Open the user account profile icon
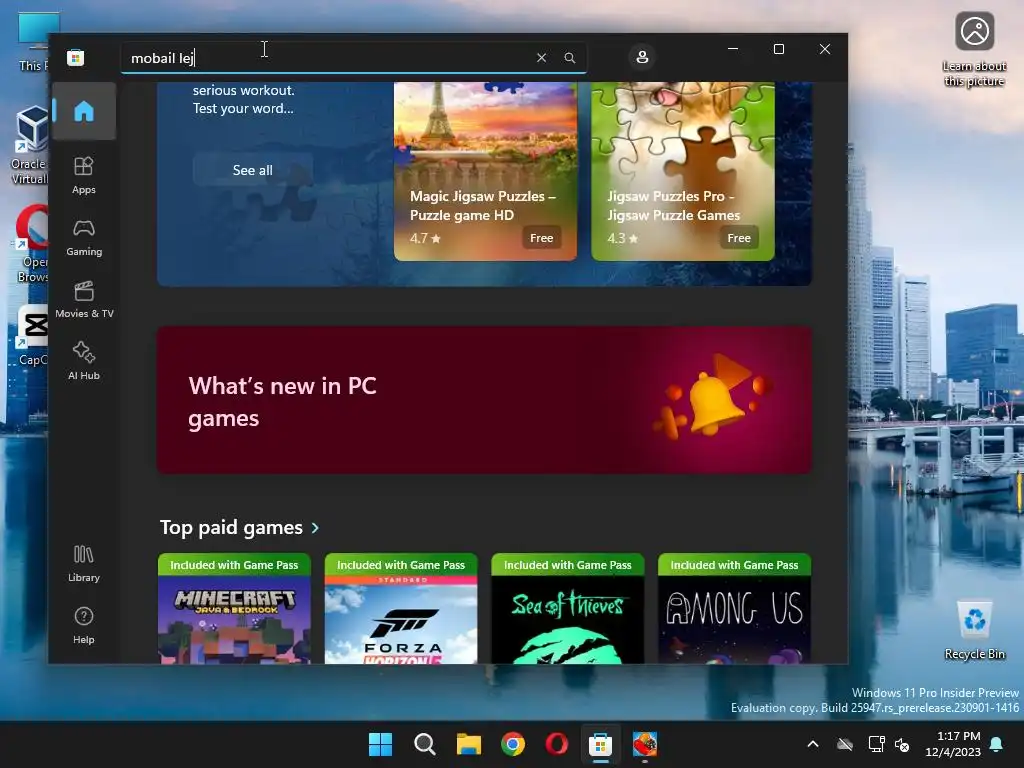The height and width of the screenshot is (768, 1024). [x=642, y=57]
